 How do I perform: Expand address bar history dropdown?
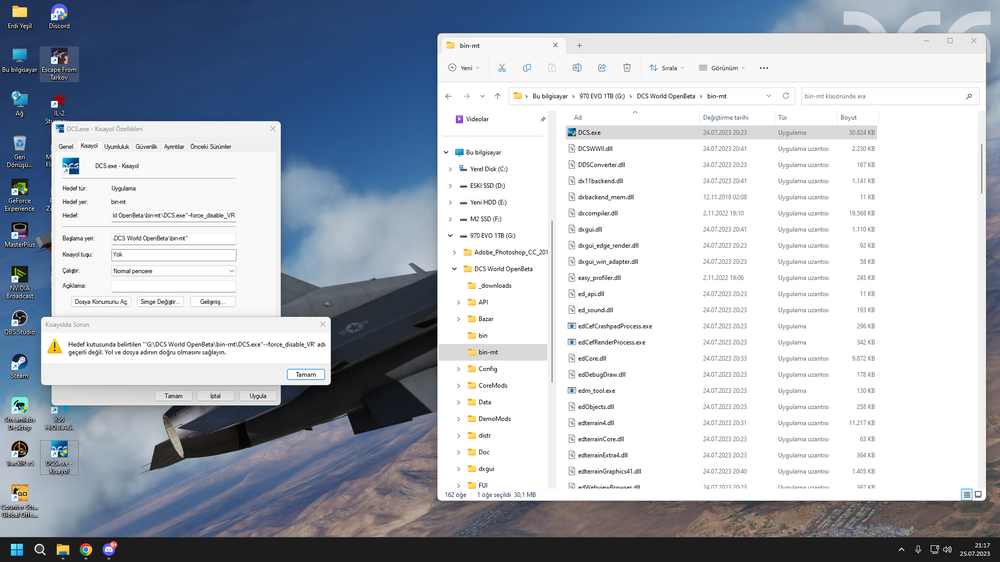[768, 96]
